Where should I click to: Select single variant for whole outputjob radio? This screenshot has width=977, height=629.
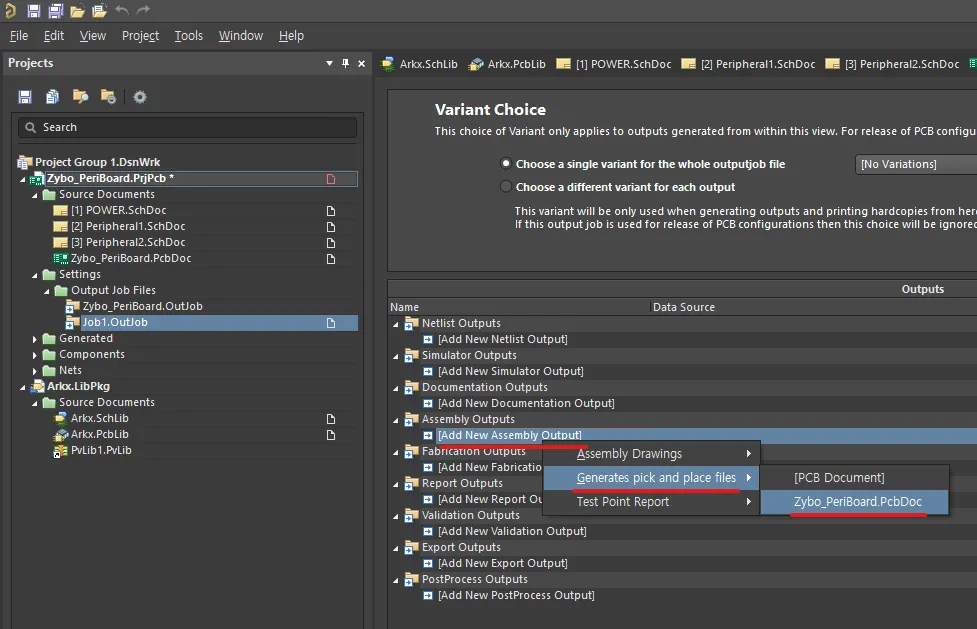click(505, 164)
